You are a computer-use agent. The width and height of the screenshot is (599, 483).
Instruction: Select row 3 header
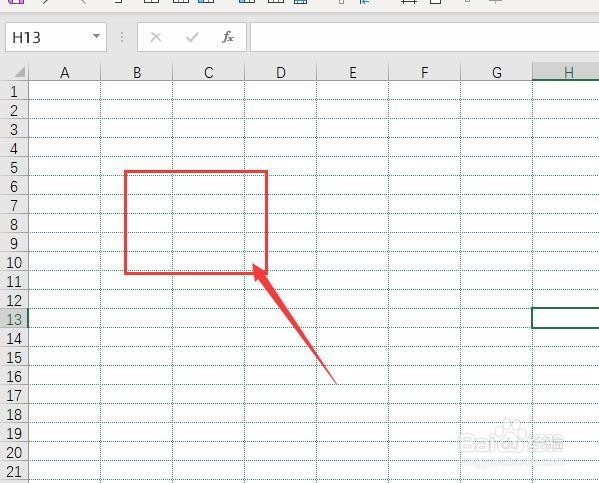pyautogui.click(x=14, y=128)
